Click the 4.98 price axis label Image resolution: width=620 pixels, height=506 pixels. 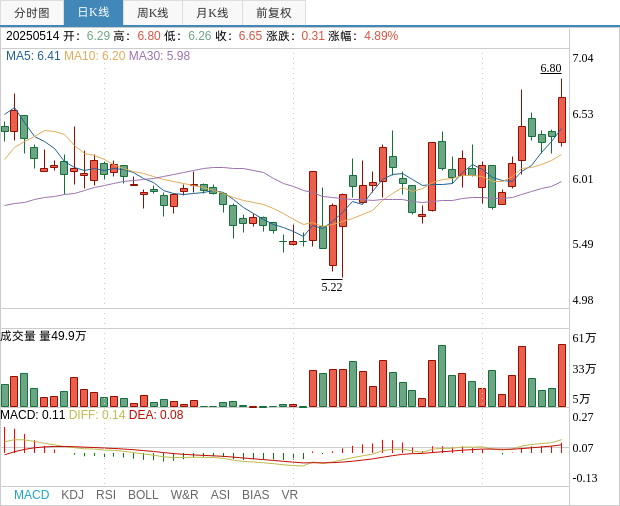point(583,300)
